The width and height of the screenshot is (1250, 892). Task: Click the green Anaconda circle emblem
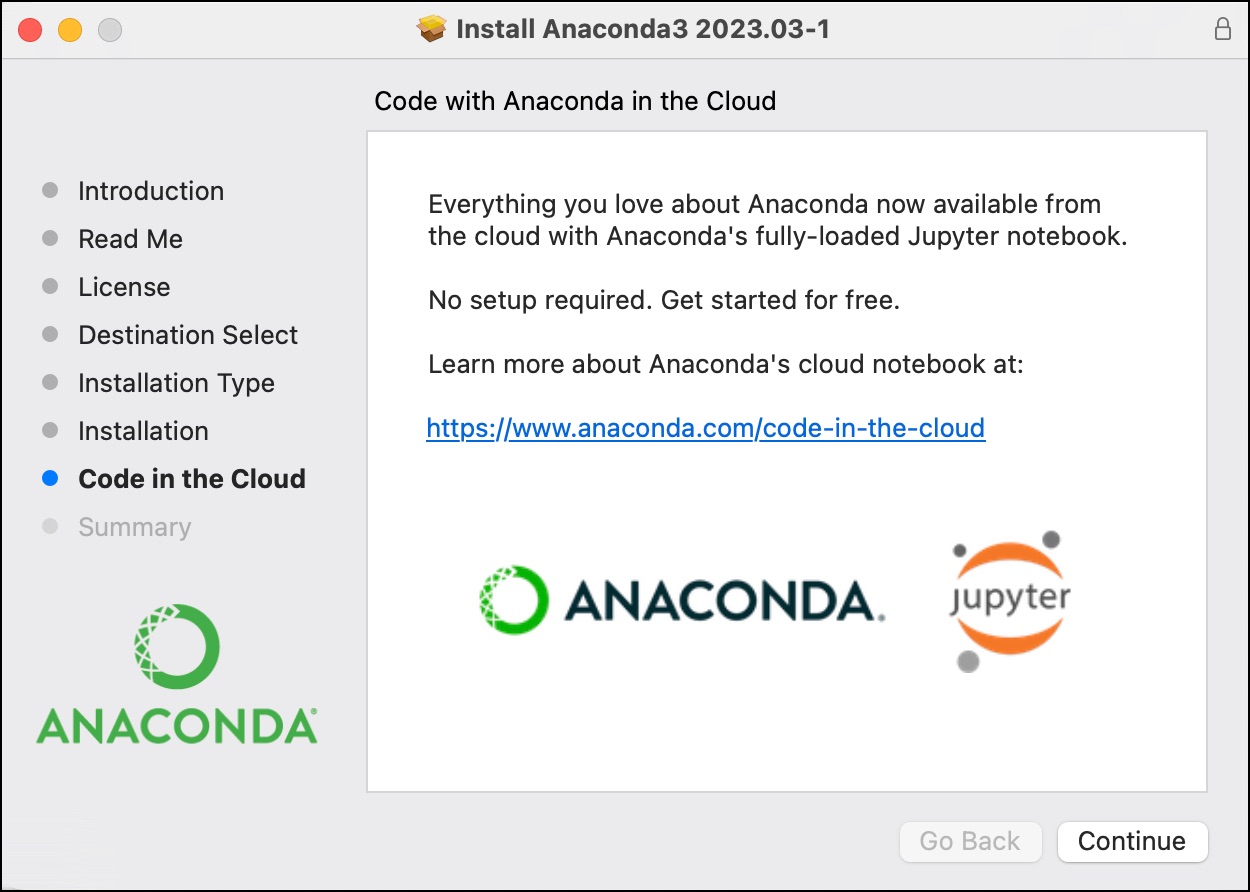pos(175,645)
